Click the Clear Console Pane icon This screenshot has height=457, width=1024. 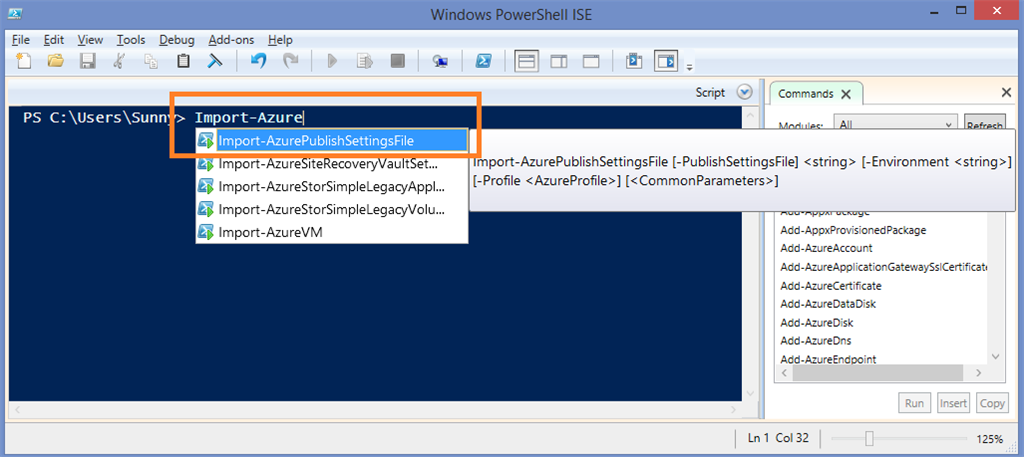click(x=215, y=61)
